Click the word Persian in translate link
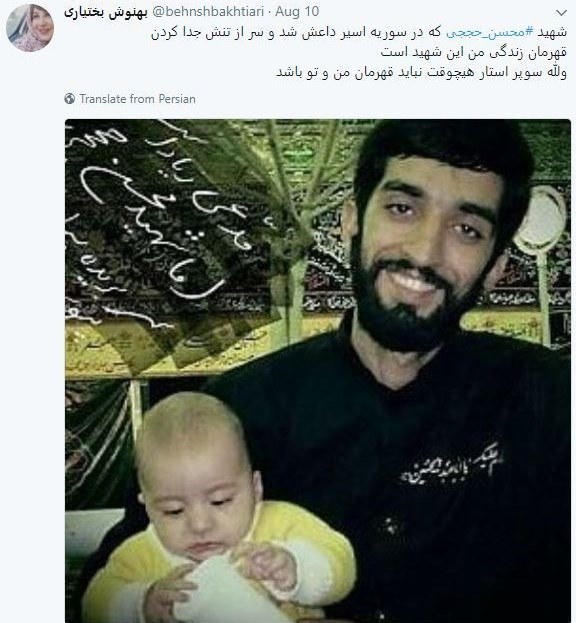This screenshot has width=576, height=623. [177, 99]
